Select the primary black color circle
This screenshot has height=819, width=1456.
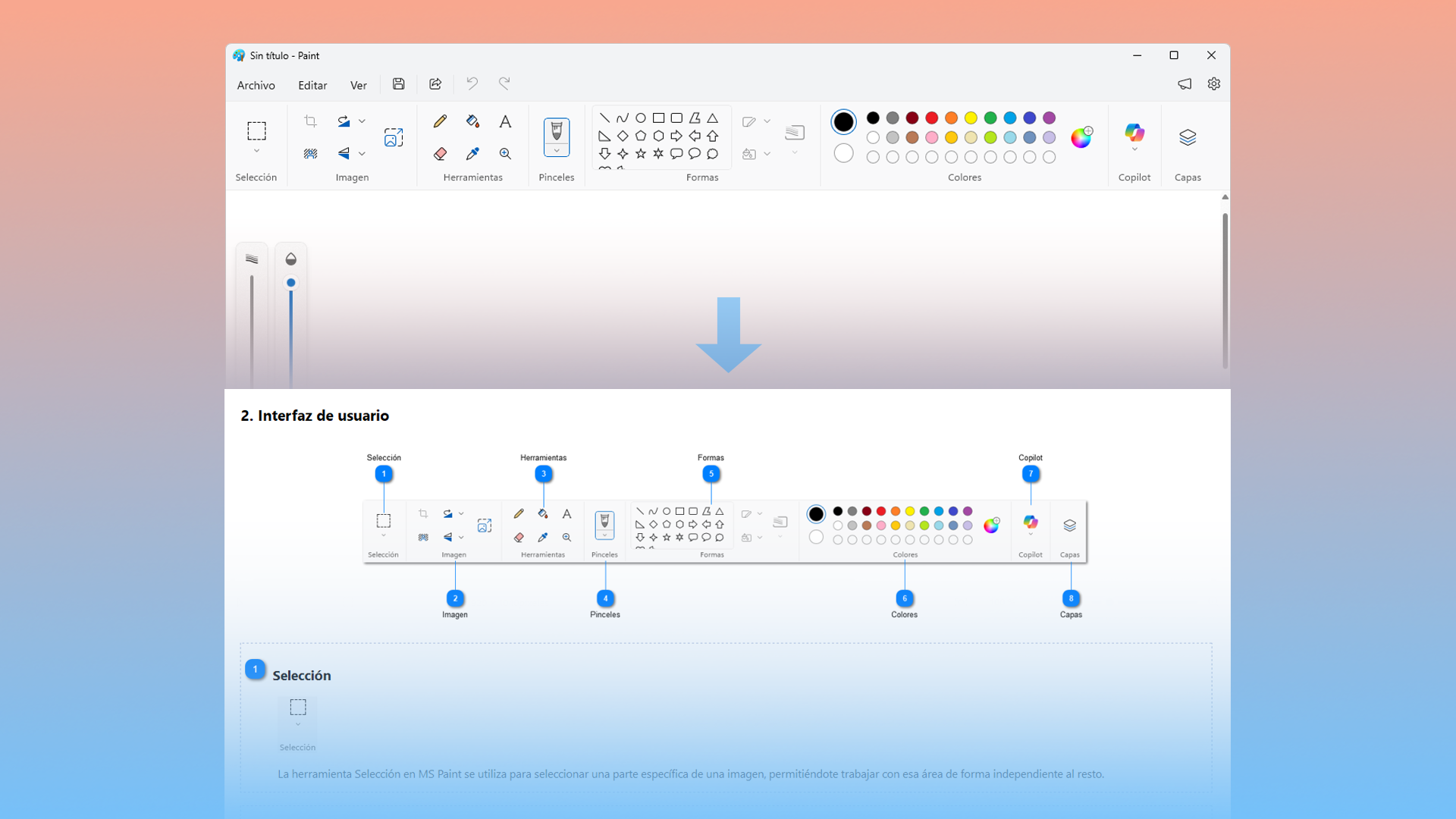click(x=843, y=122)
